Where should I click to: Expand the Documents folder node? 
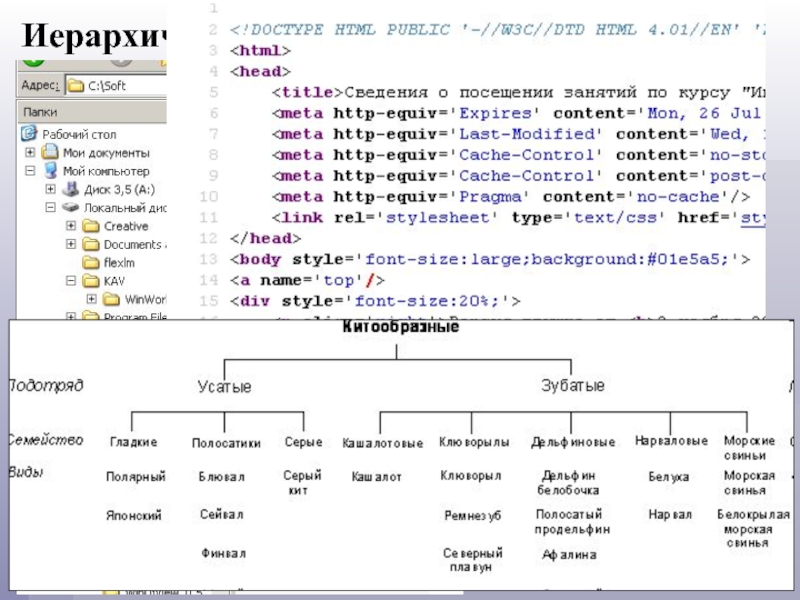pyautogui.click(x=71, y=244)
